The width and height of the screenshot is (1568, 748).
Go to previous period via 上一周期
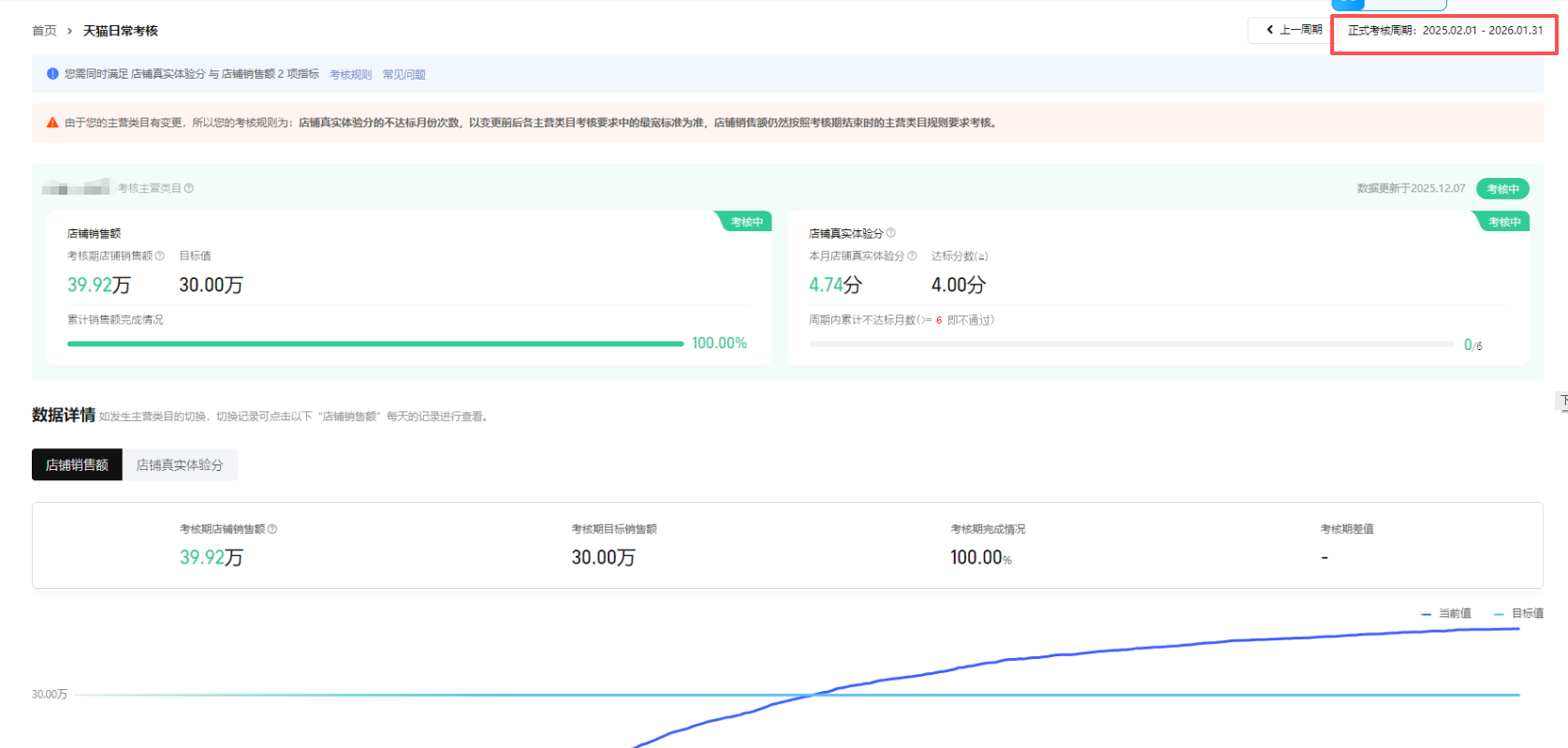point(1294,30)
